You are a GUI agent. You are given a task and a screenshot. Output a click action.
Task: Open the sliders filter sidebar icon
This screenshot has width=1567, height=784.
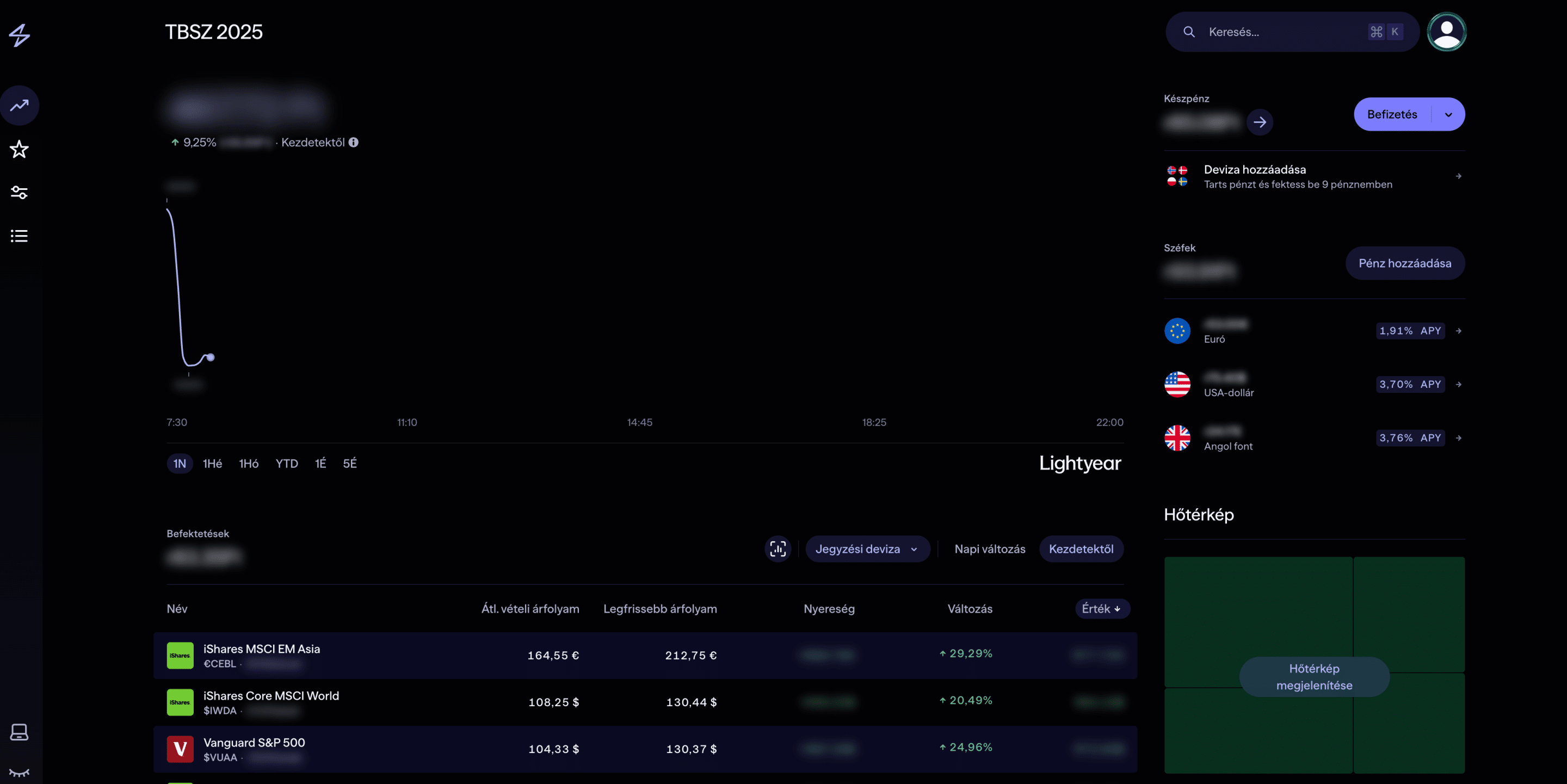[20, 192]
